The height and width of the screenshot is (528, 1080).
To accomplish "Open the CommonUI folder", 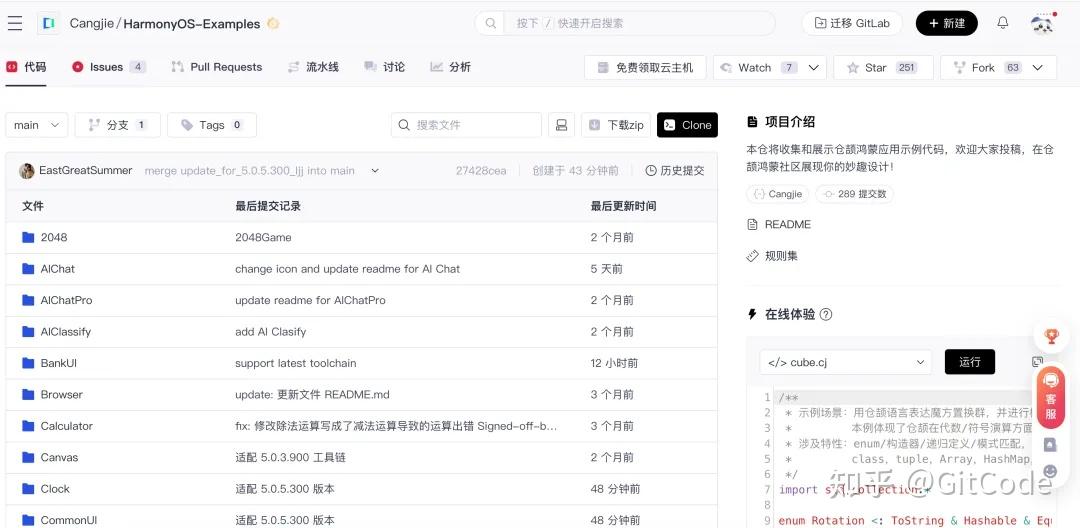I will (x=69, y=520).
